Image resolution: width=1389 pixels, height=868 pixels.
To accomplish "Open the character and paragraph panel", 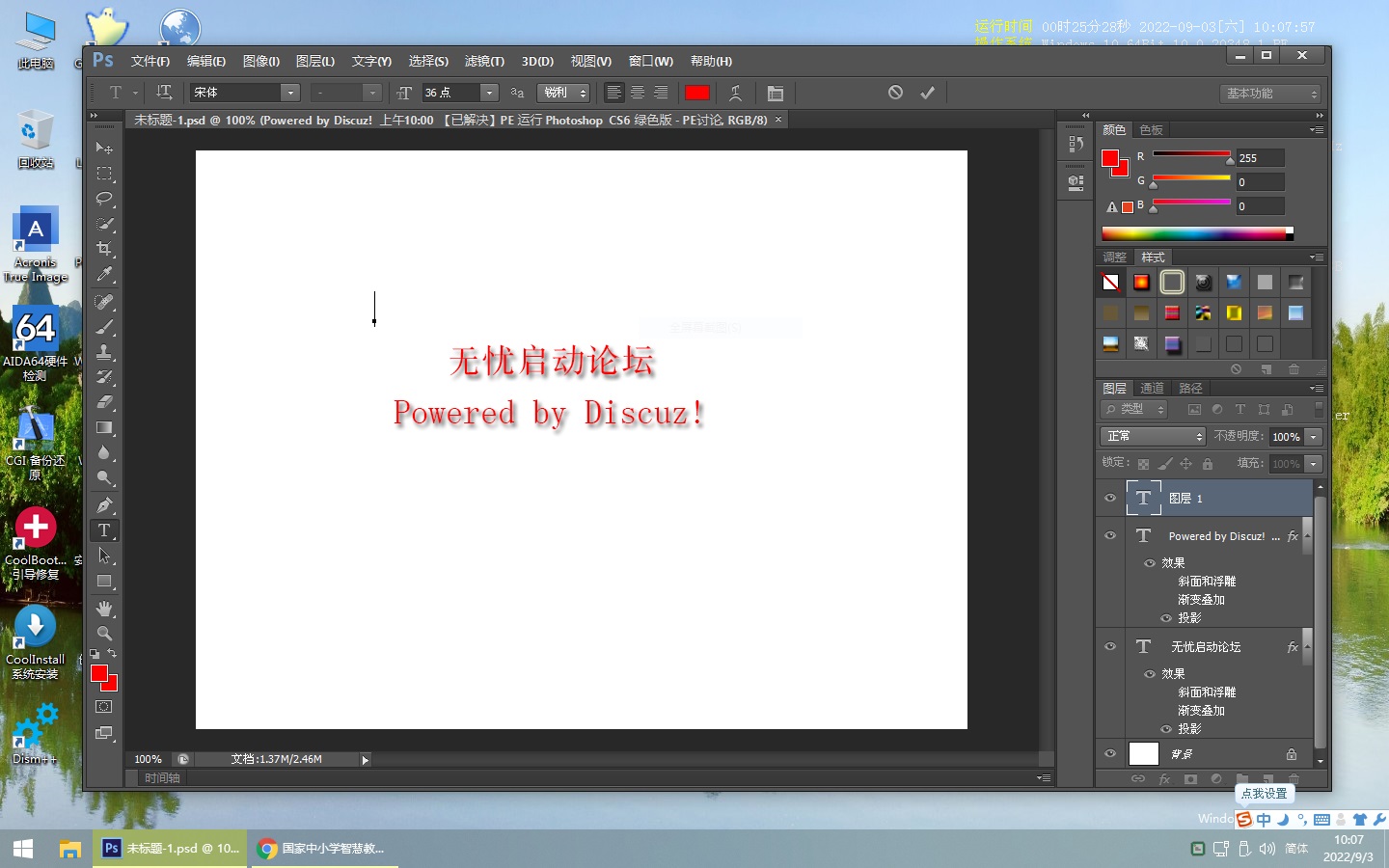I will 775,93.
